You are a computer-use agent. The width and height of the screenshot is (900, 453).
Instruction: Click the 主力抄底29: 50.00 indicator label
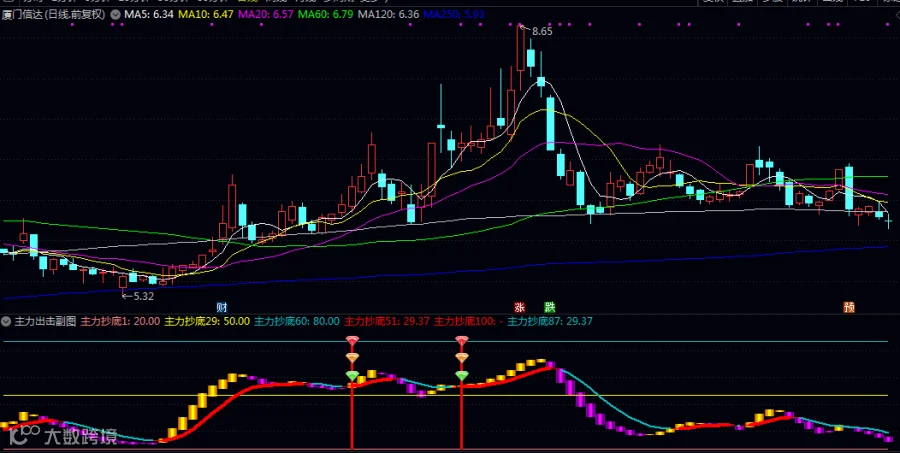pyautogui.click(x=207, y=321)
